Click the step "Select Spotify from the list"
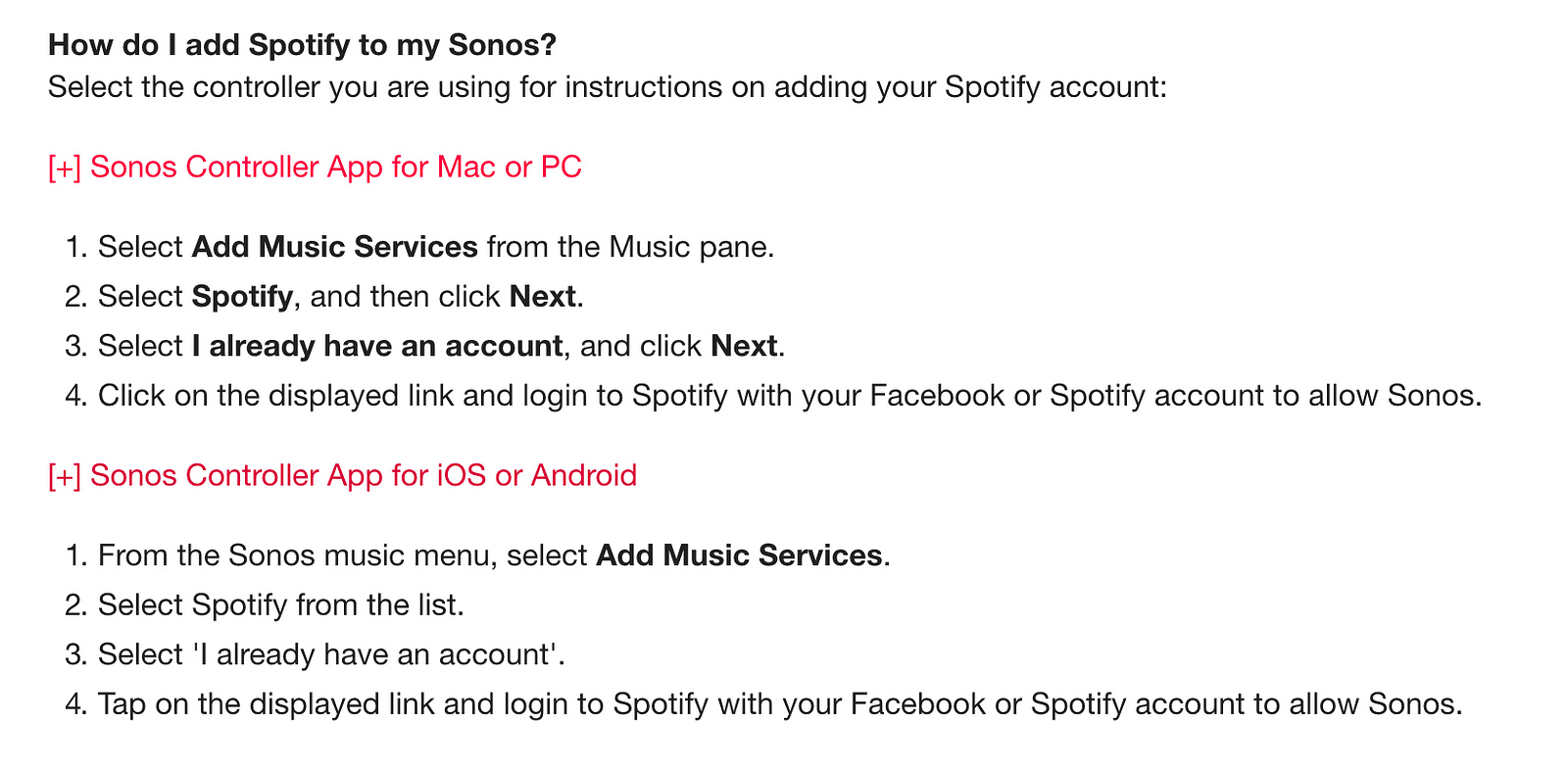The width and height of the screenshot is (1568, 771). [280, 605]
